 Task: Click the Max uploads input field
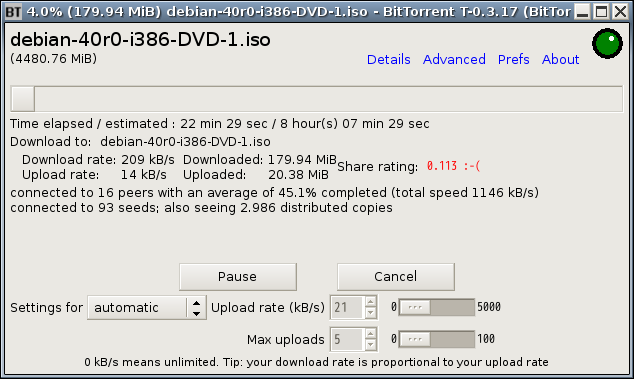[x=348, y=339]
